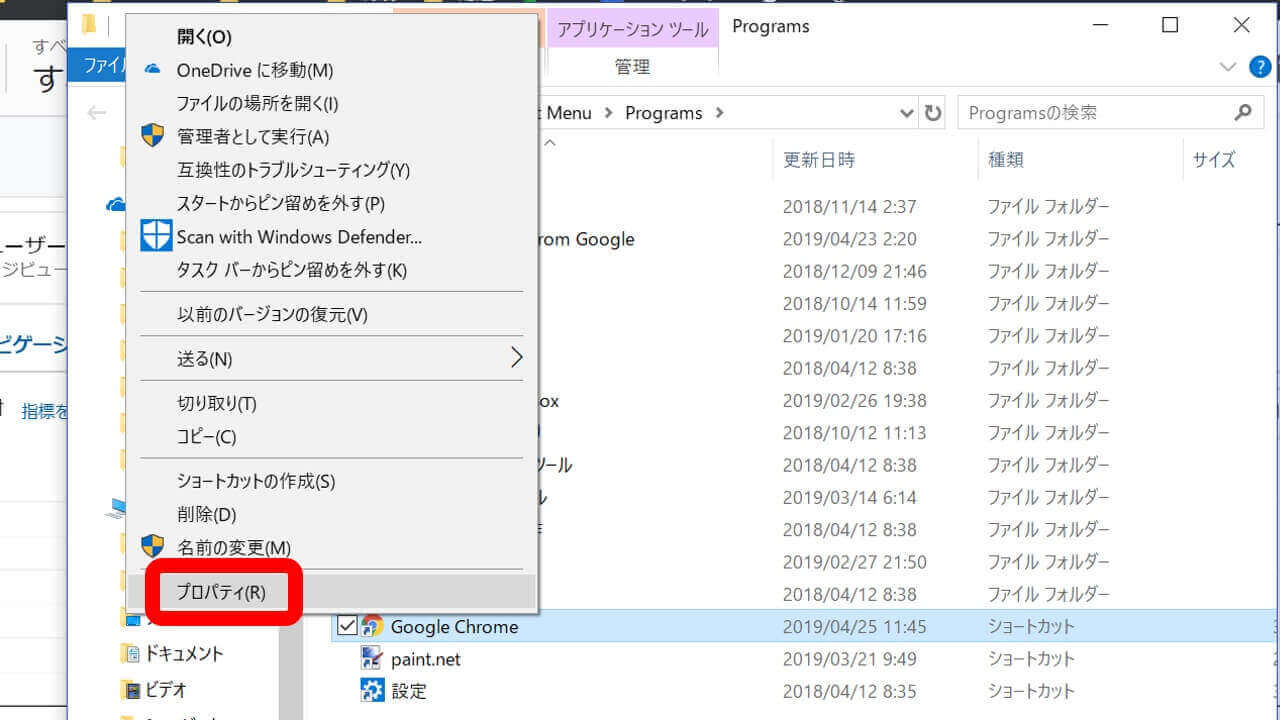The width and height of the screenshot is (1280, 720).
Task: Click Programs in the breadcrumb path
Action: coord(663,113)
